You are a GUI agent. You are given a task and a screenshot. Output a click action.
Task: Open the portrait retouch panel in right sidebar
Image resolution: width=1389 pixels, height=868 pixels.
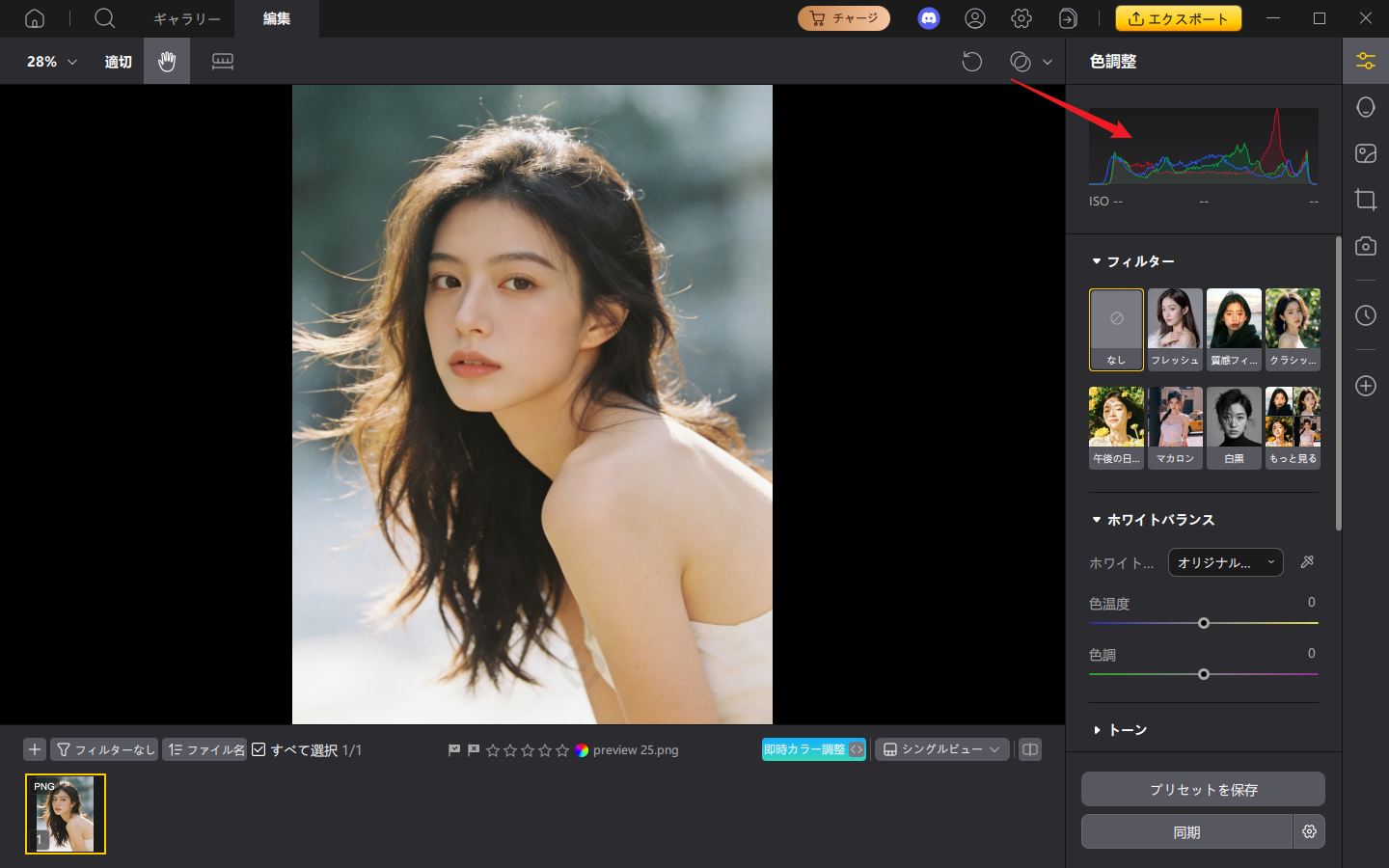(1365, 106)
